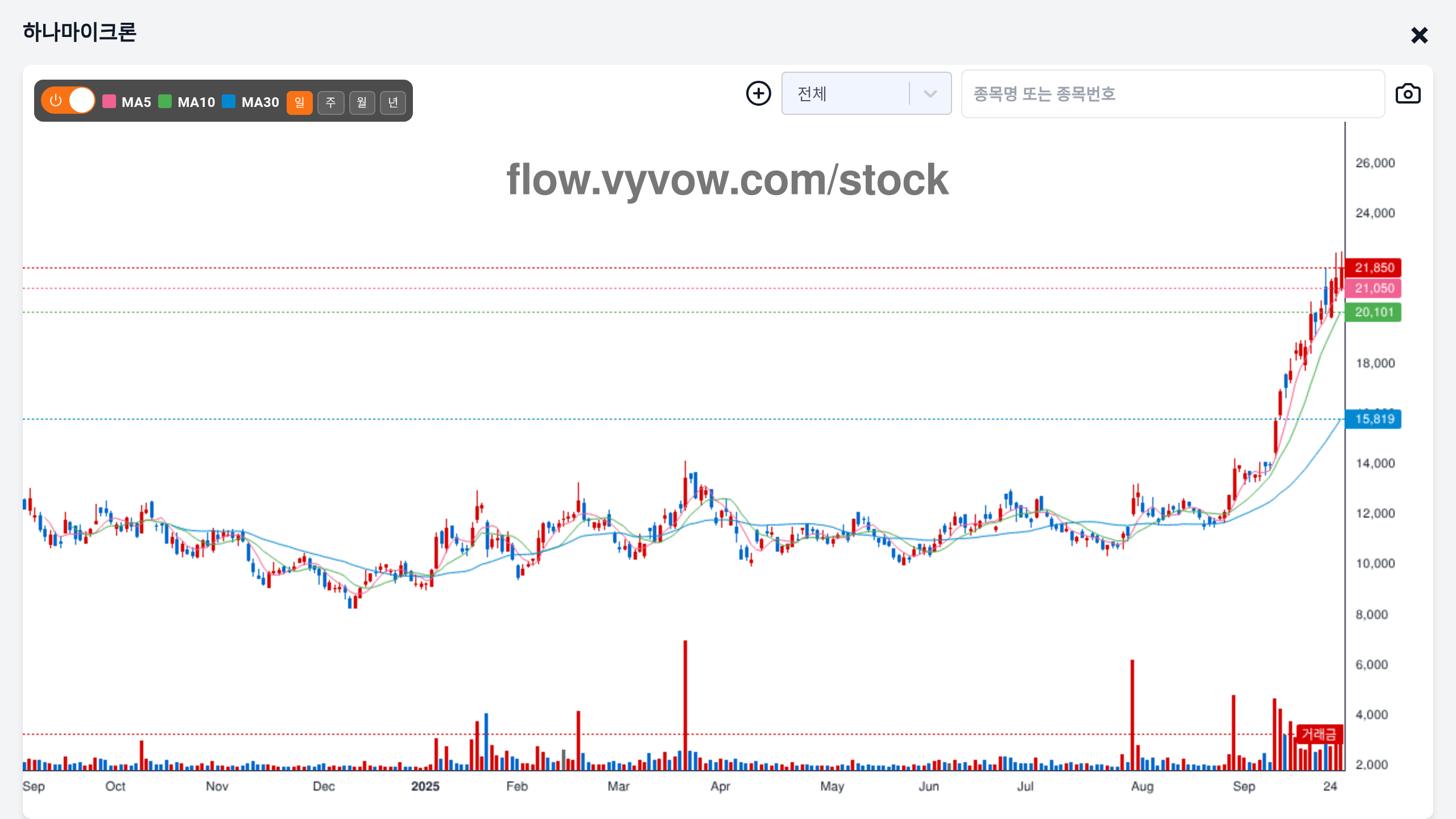Switch to yearly 년 timeframe

(393, 103)
